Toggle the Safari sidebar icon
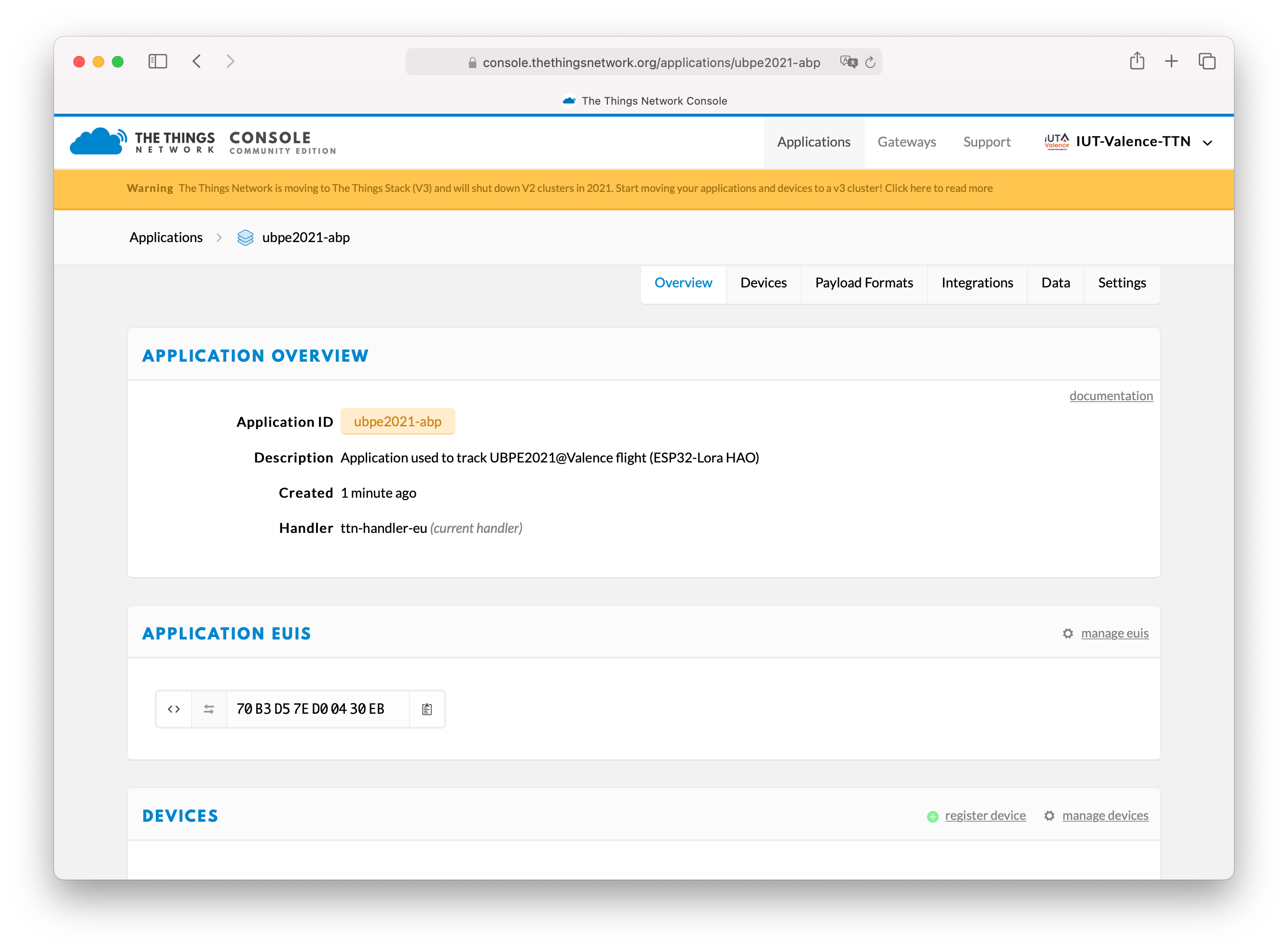Image resolution: width=1288 pixels, height=951 pixels. point(157,62)
